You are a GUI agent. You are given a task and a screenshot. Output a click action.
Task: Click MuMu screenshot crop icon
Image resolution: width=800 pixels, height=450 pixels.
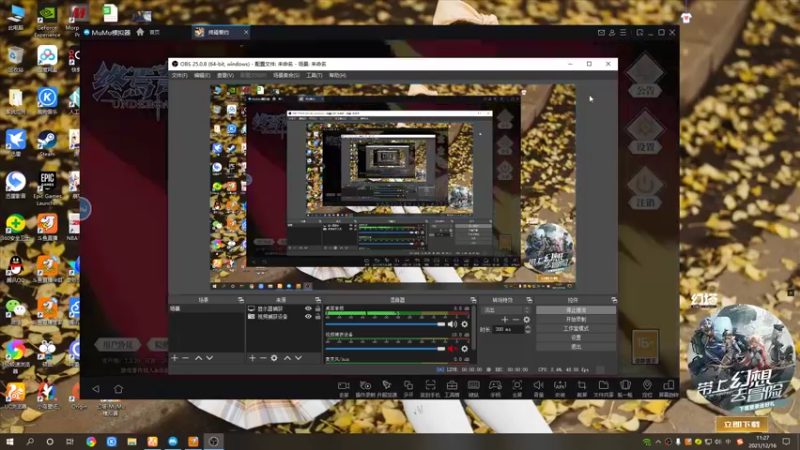[x=582, y=388]
